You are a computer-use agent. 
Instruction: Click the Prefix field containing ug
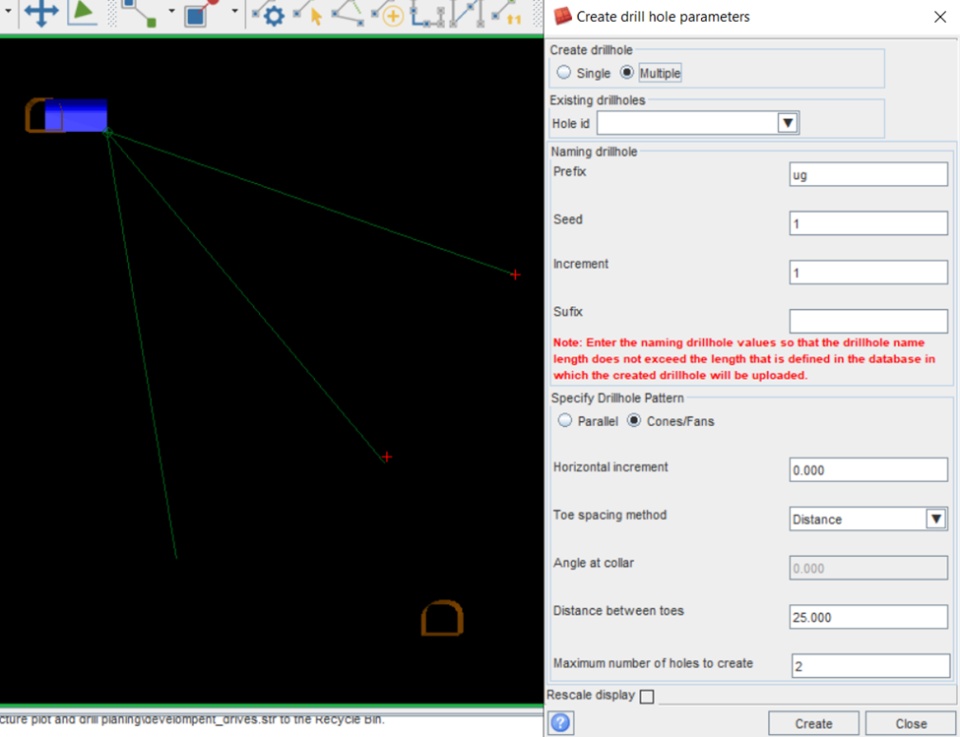point(868,174)
